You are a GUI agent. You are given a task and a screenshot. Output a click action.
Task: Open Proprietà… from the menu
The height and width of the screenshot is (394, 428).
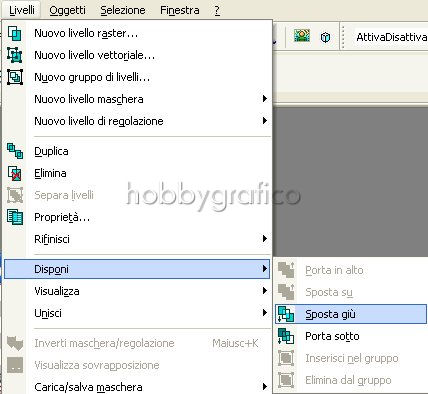point(137,217)
